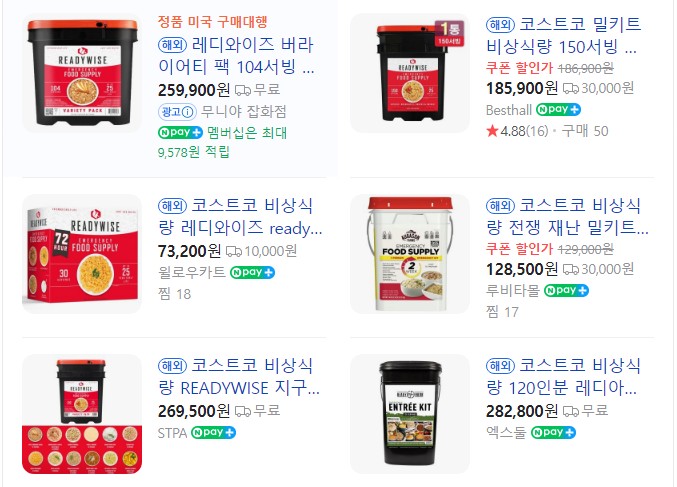This screenshot has height=487, width=677.
Task: Open the 레디와이즈 버라이어티 팩 104서빙 product link
Action: [236, 56]
